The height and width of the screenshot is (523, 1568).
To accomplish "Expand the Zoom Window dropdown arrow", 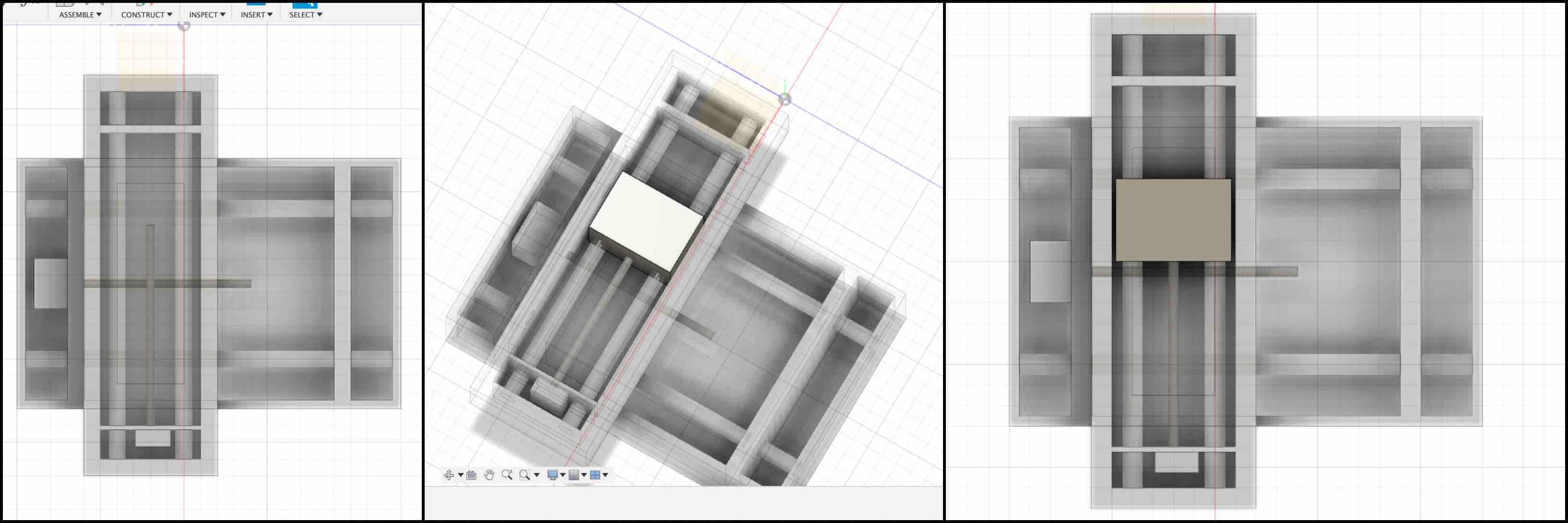I will (x=537, y=475).
